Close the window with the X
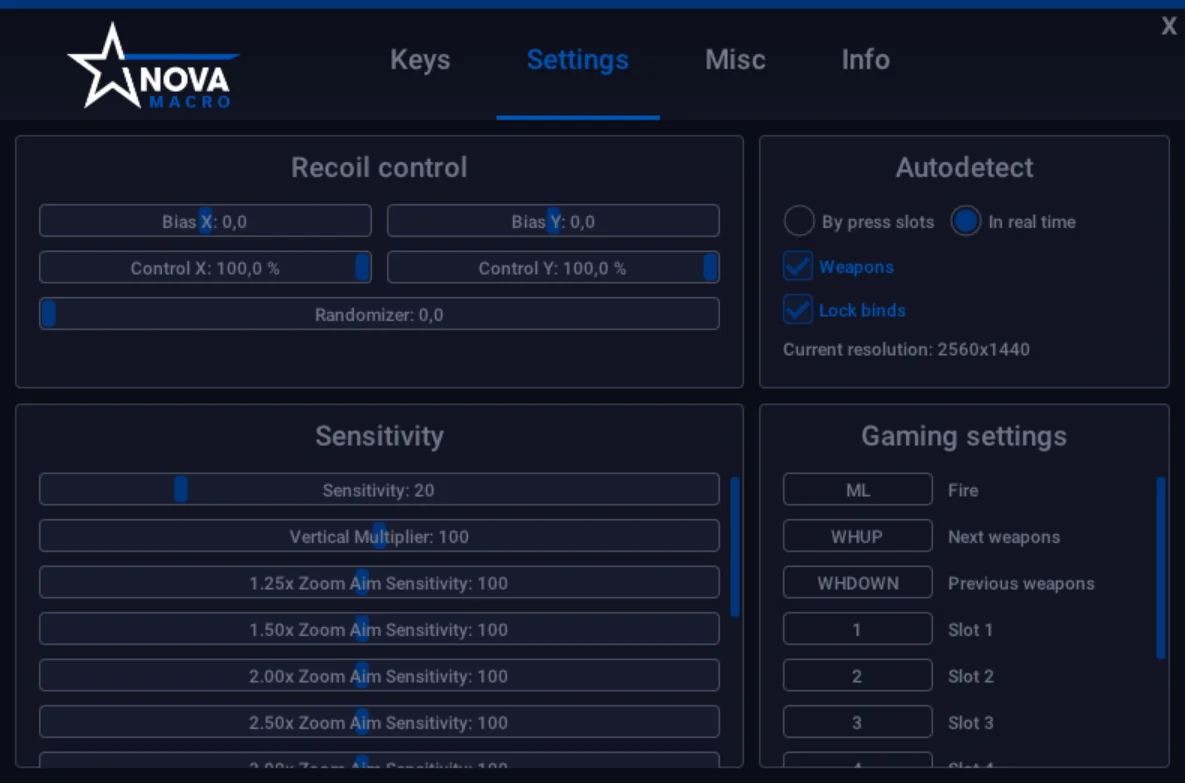The height and width of the screenshot is (783, 1185). (x=1168, y=26)
